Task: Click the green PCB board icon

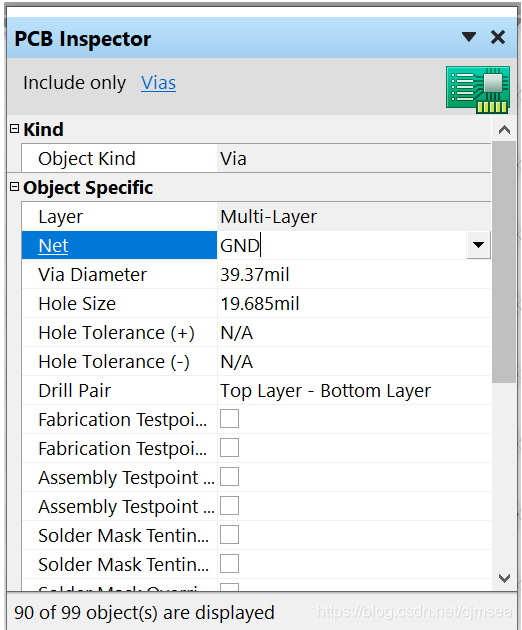Action: (x=478, y=90)
